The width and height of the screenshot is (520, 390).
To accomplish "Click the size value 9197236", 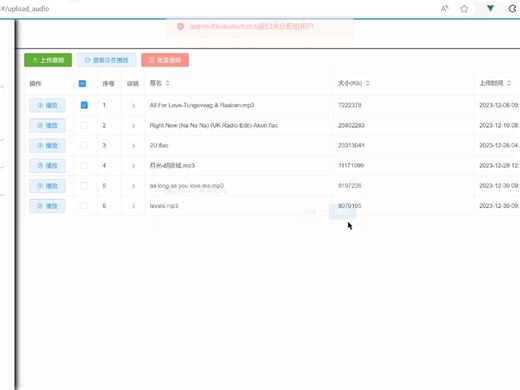I will coord(350,186).
